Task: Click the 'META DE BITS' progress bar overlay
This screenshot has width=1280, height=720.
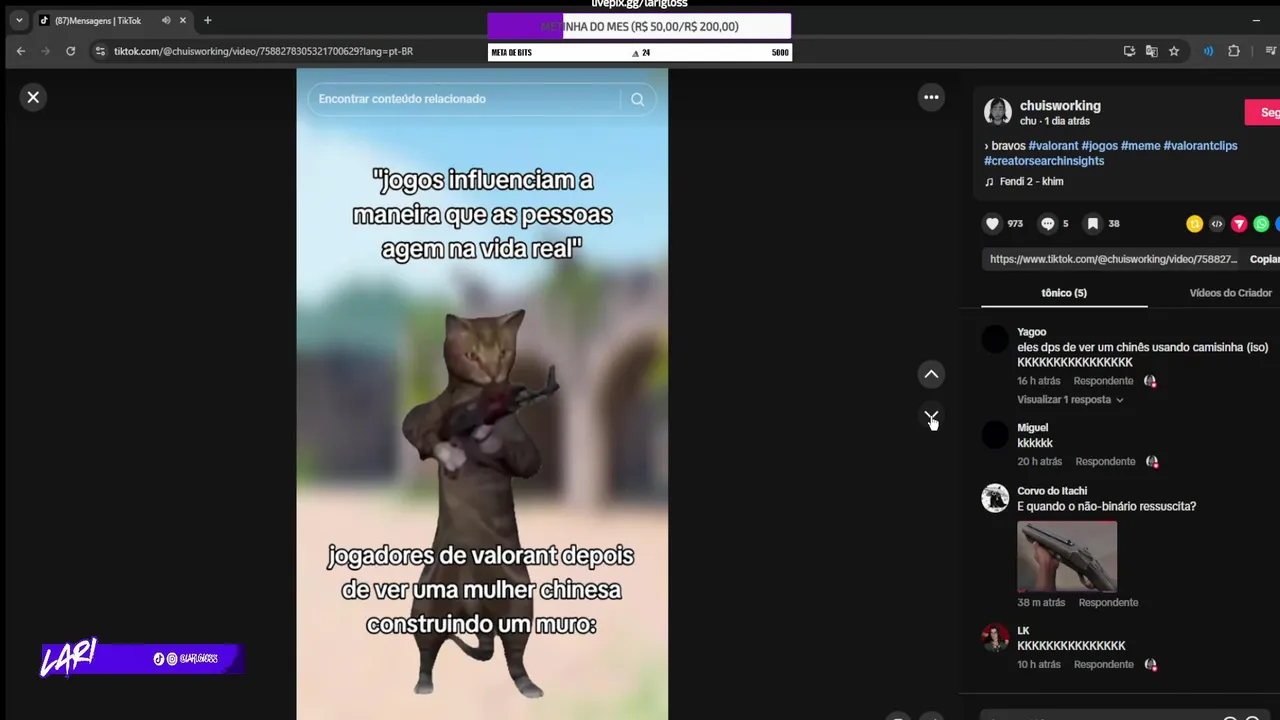Action: point(640,53)
